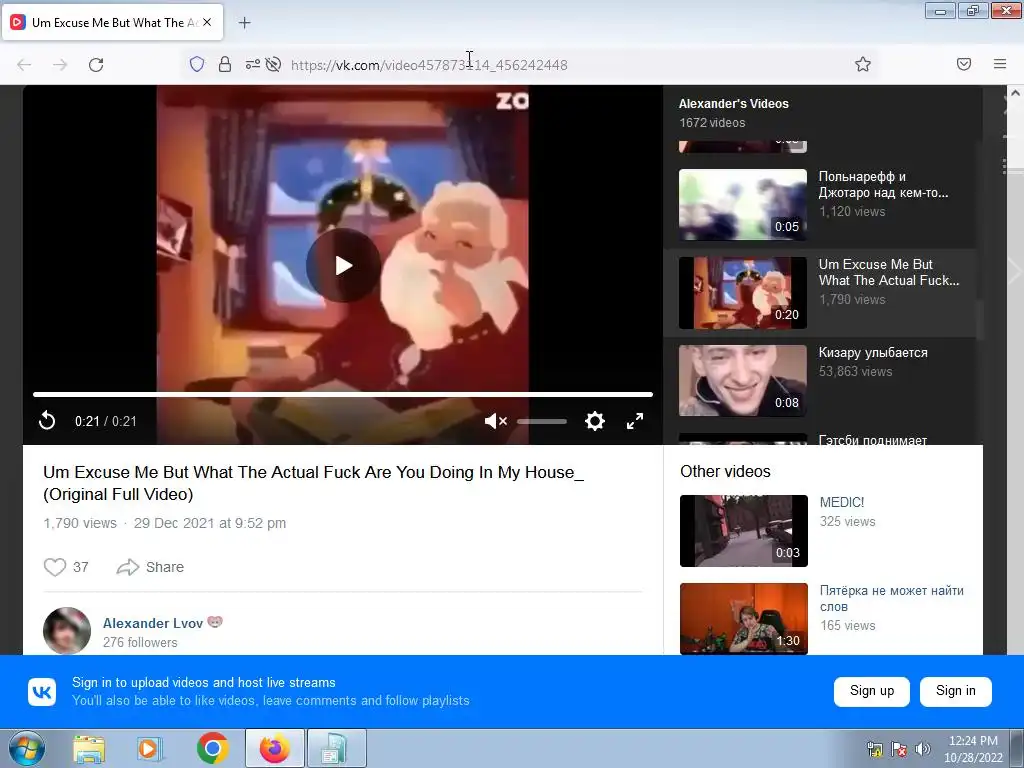Unmute the video player speaker icon
This screenshot has height=768, width=1024.
click(496, 421)
